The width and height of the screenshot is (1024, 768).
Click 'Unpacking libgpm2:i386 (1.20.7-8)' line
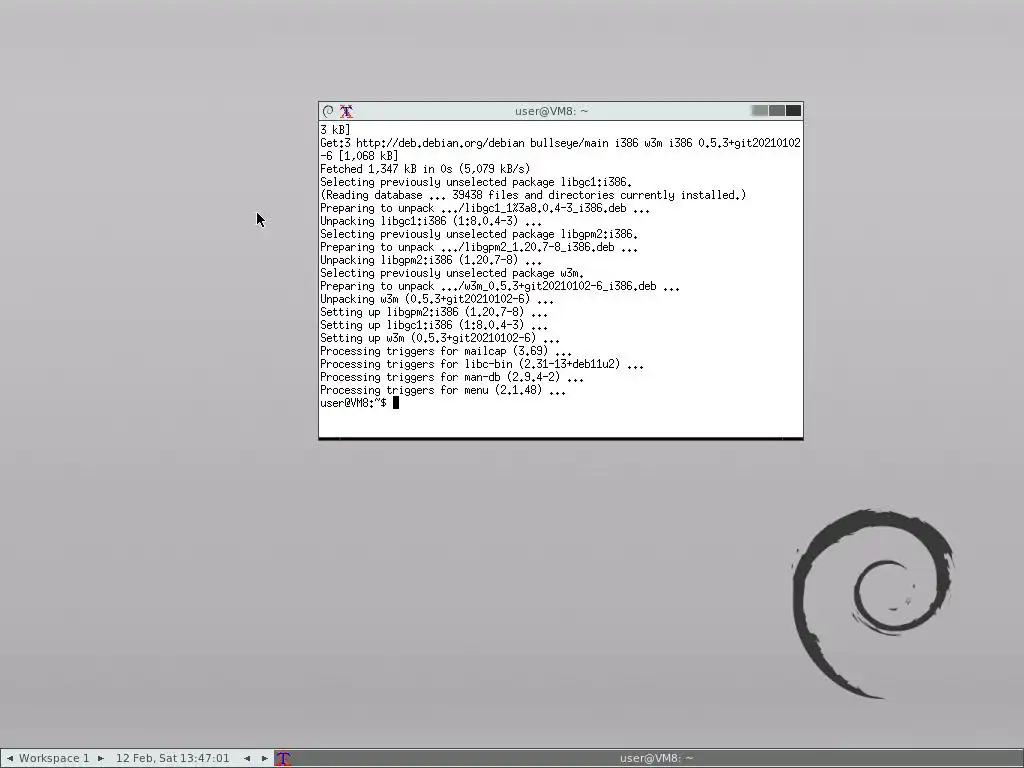click(431, 261)
